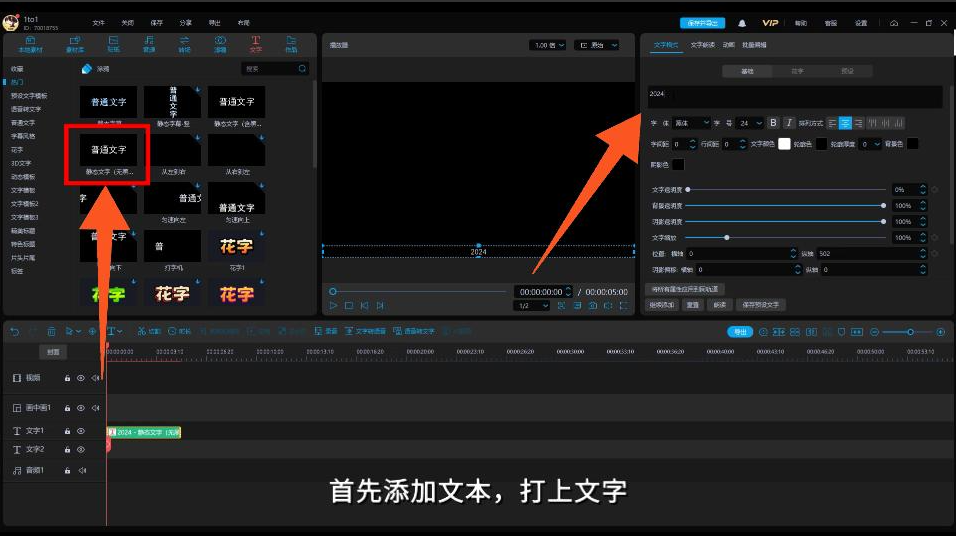The image size is (956, 536).
Task: Toggle Bold formatting button
Action: point(773,123)
